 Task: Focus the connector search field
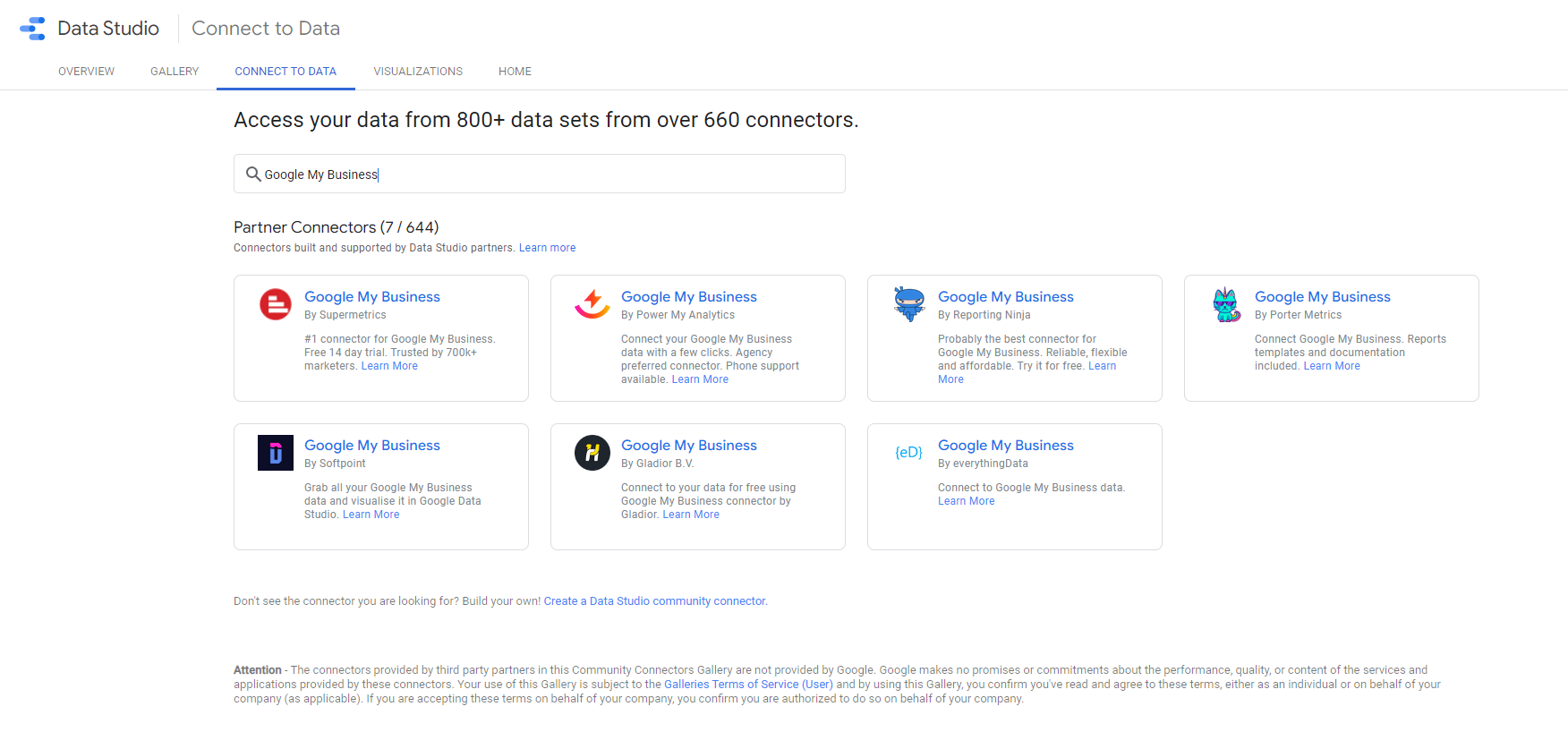pyautogui.click(x=555, y=174)
